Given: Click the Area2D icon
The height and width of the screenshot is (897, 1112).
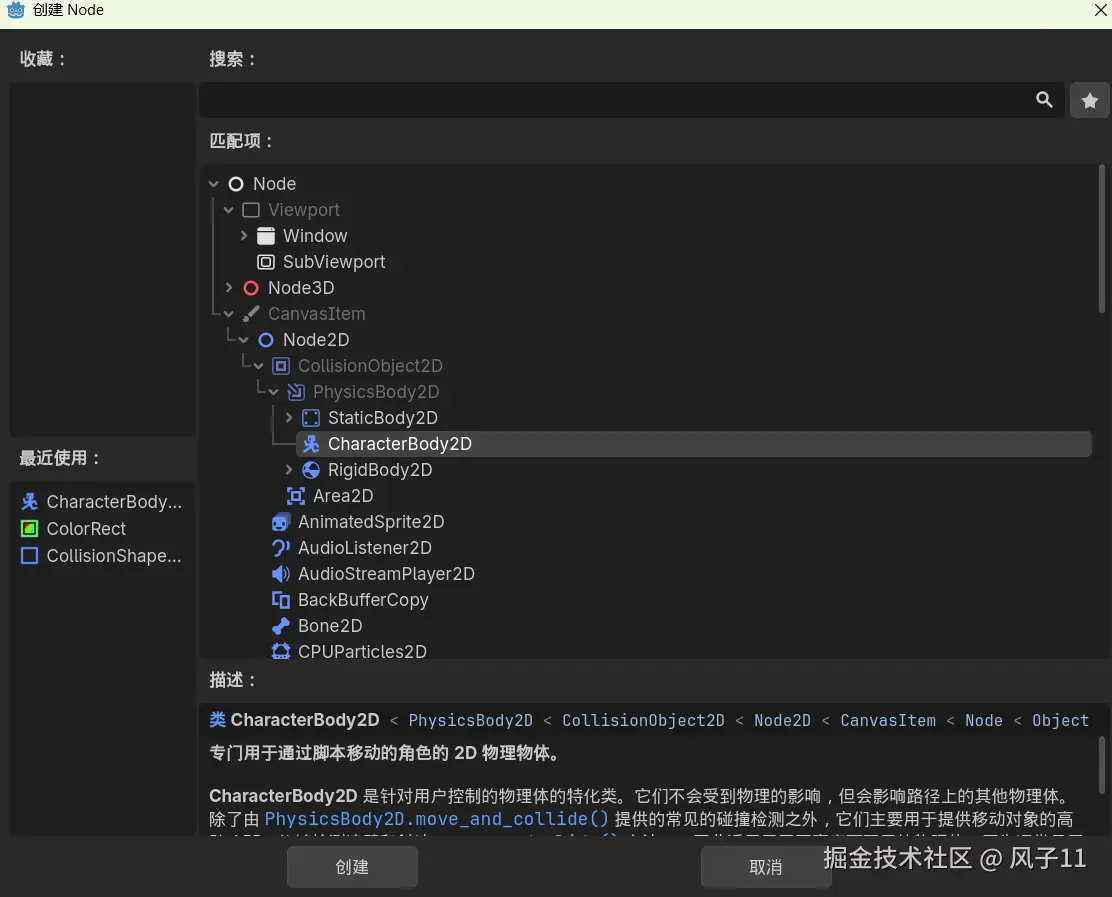Looking at the screenshot, I should pos(296,496).
